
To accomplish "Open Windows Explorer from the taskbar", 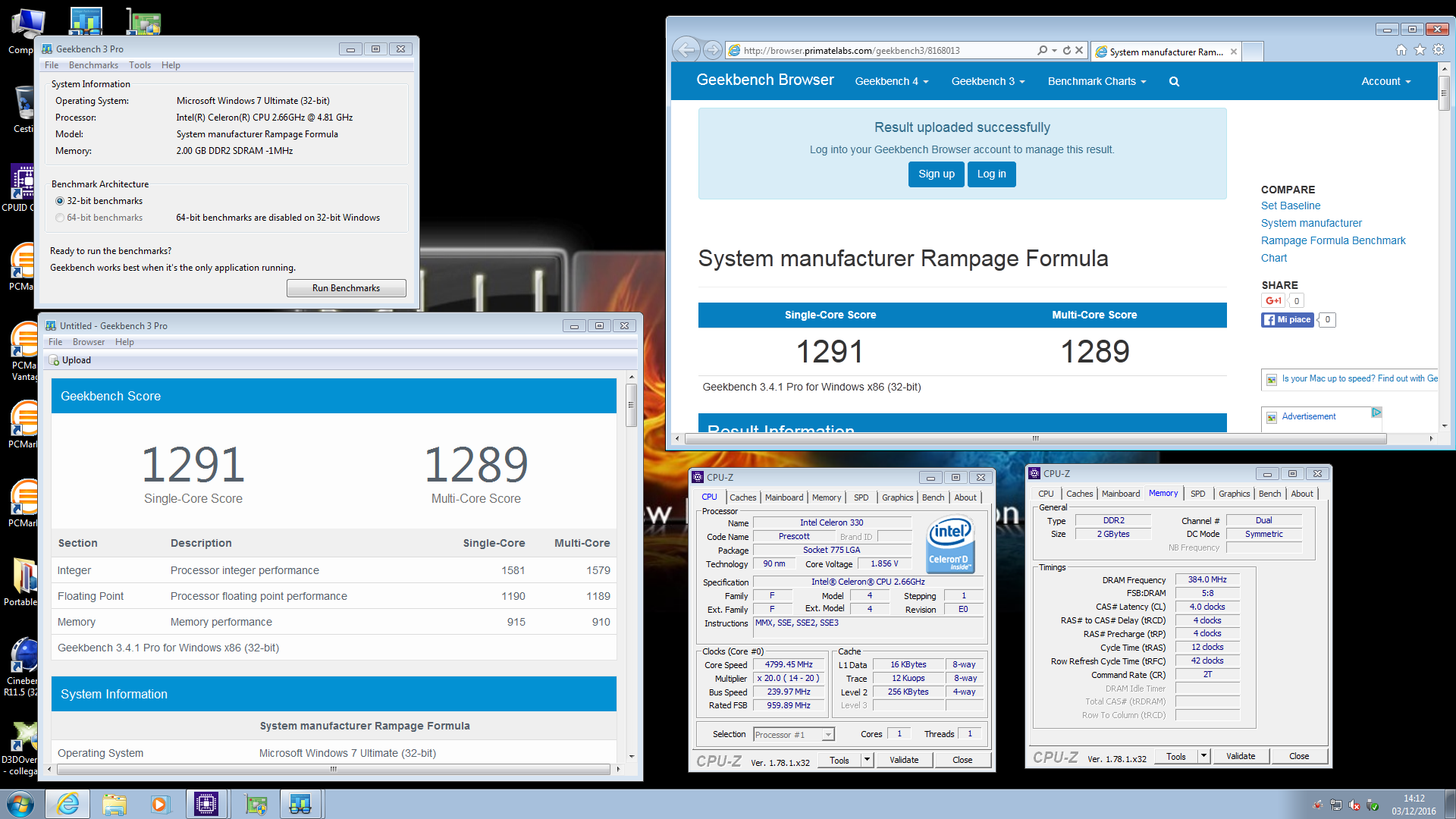I will [x=115, y=804].
